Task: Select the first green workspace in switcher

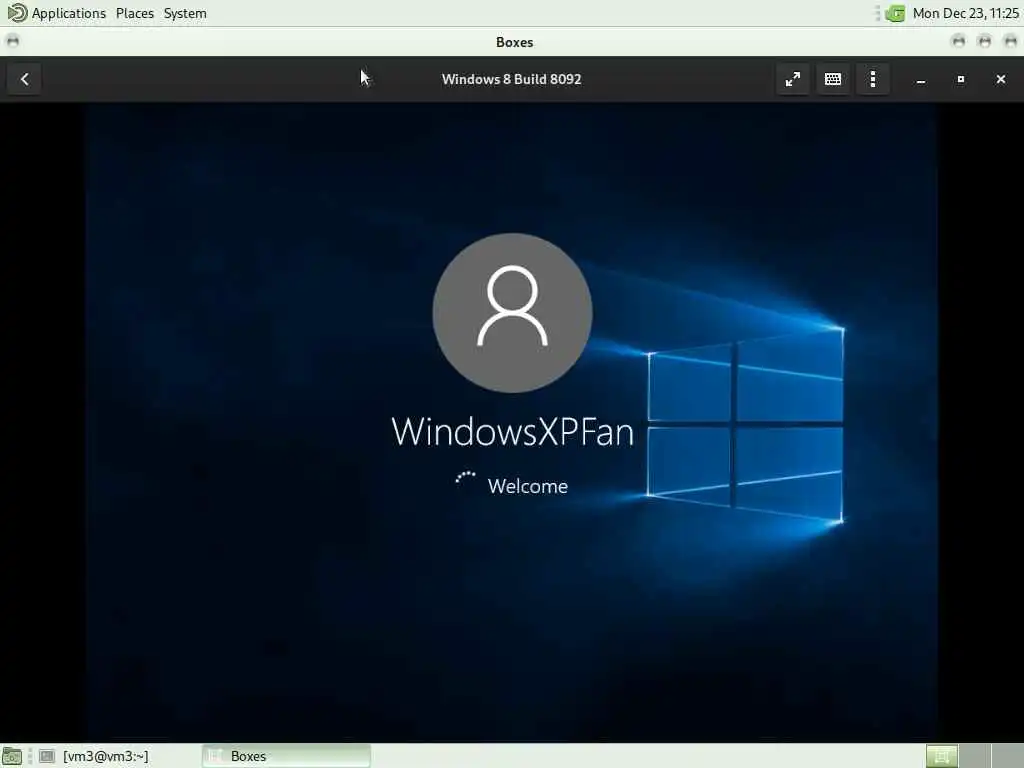Action: tap(942, 756)
